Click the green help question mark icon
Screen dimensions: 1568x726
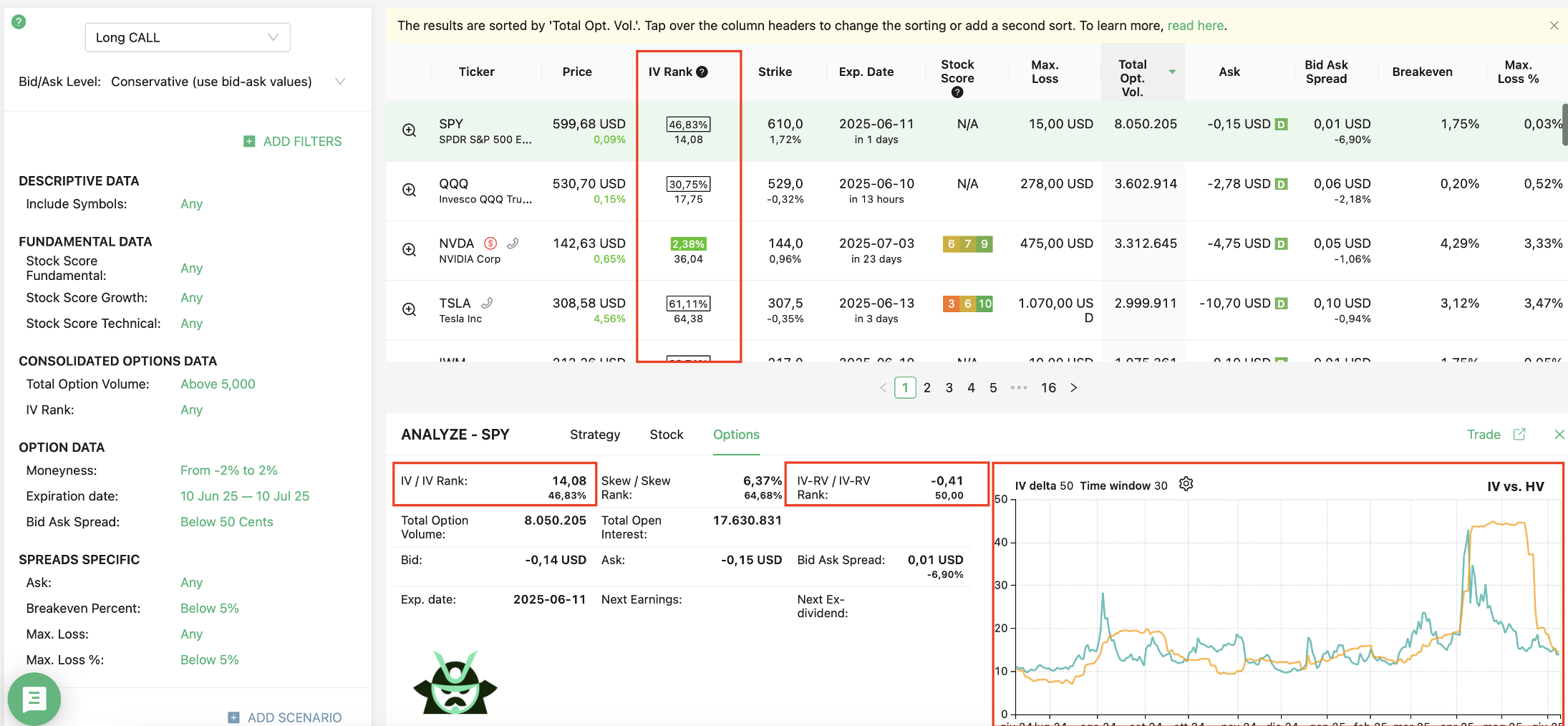[19, 22]
